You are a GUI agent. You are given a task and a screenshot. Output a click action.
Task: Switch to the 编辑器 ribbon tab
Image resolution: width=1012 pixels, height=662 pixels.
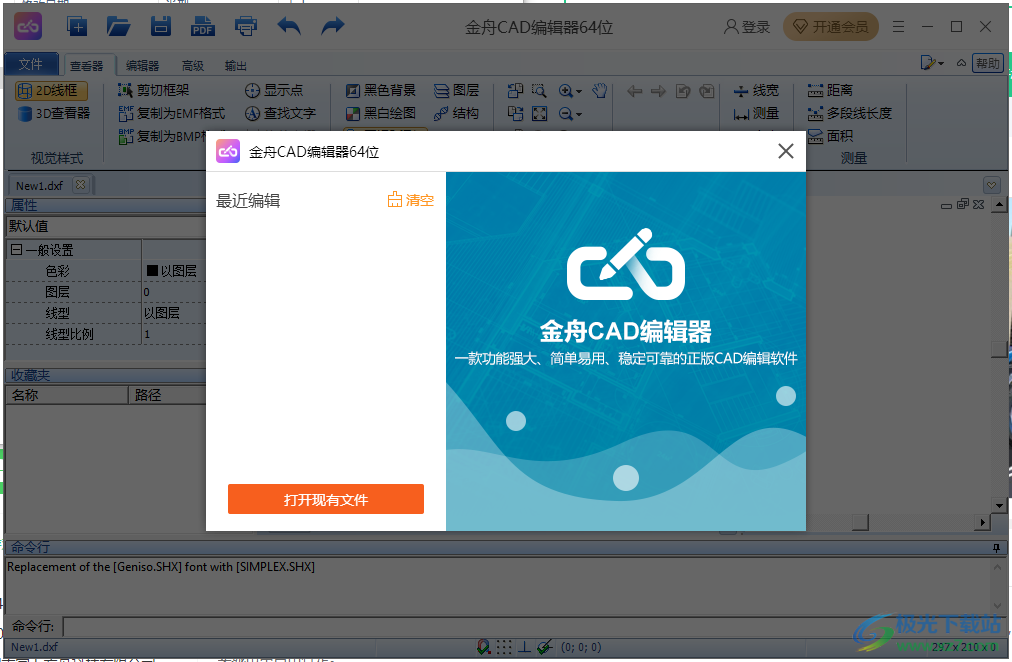(x=142, y=65)
